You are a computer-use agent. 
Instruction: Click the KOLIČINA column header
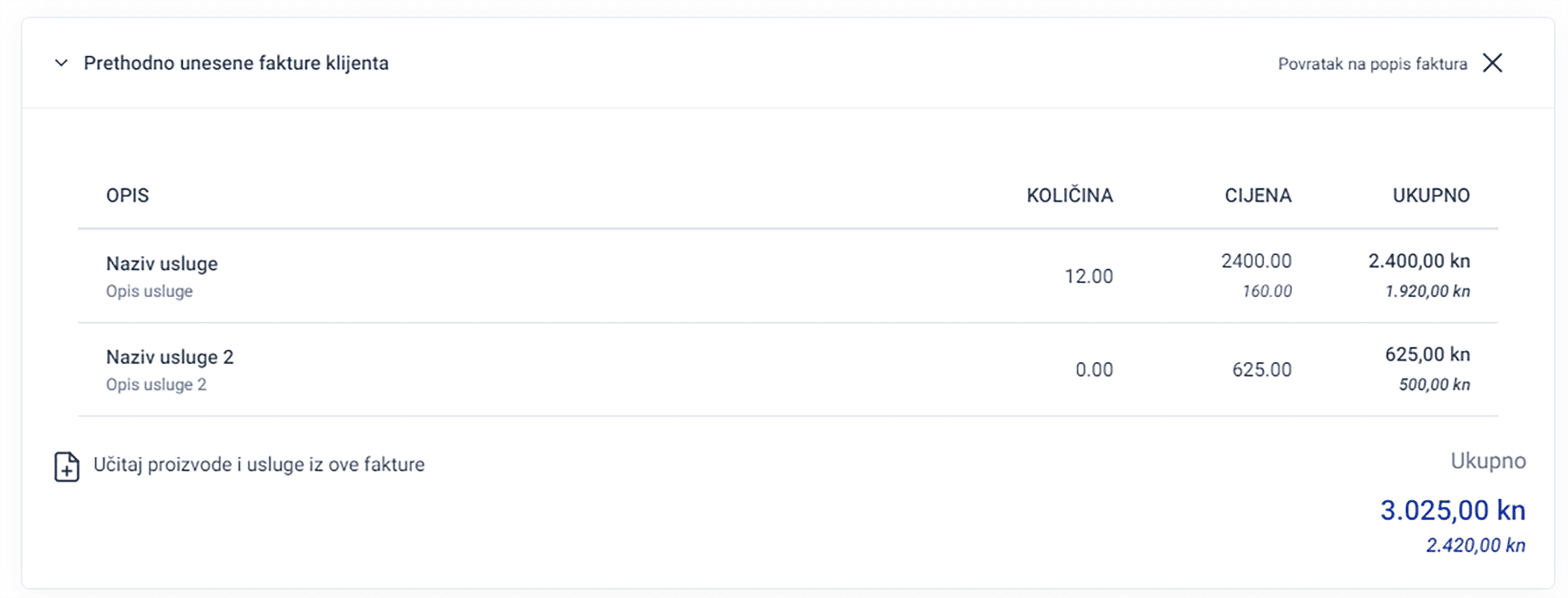(1070, 194)
